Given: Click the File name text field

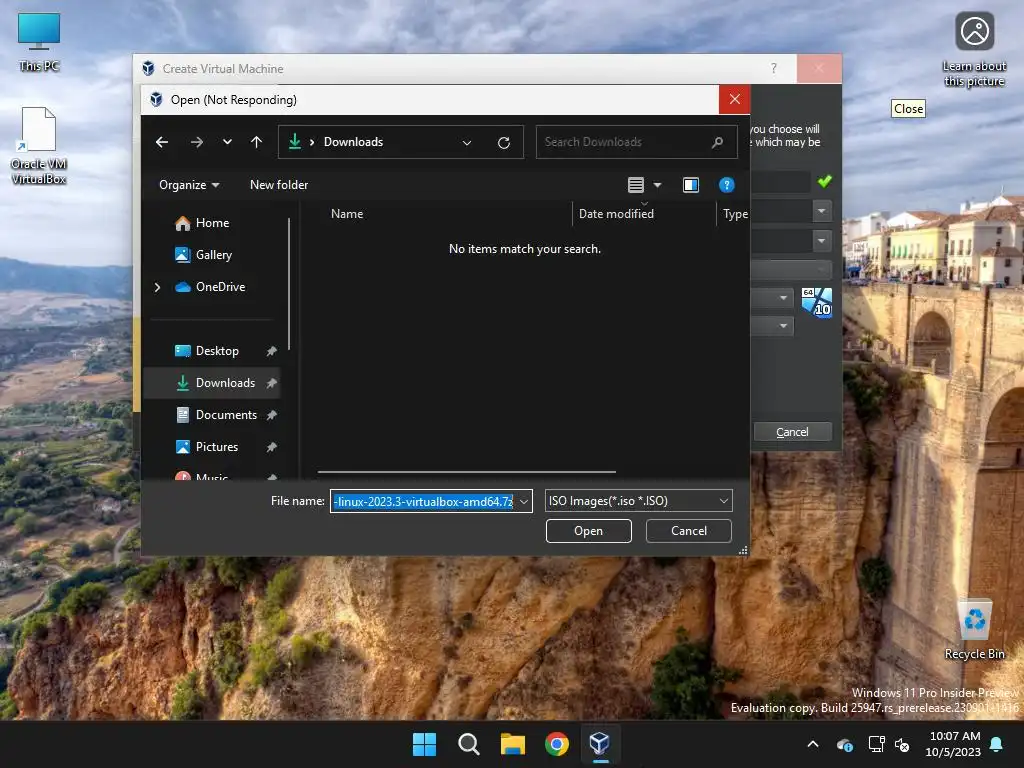Looking at the screenshot, I should [x=423, y=501].
